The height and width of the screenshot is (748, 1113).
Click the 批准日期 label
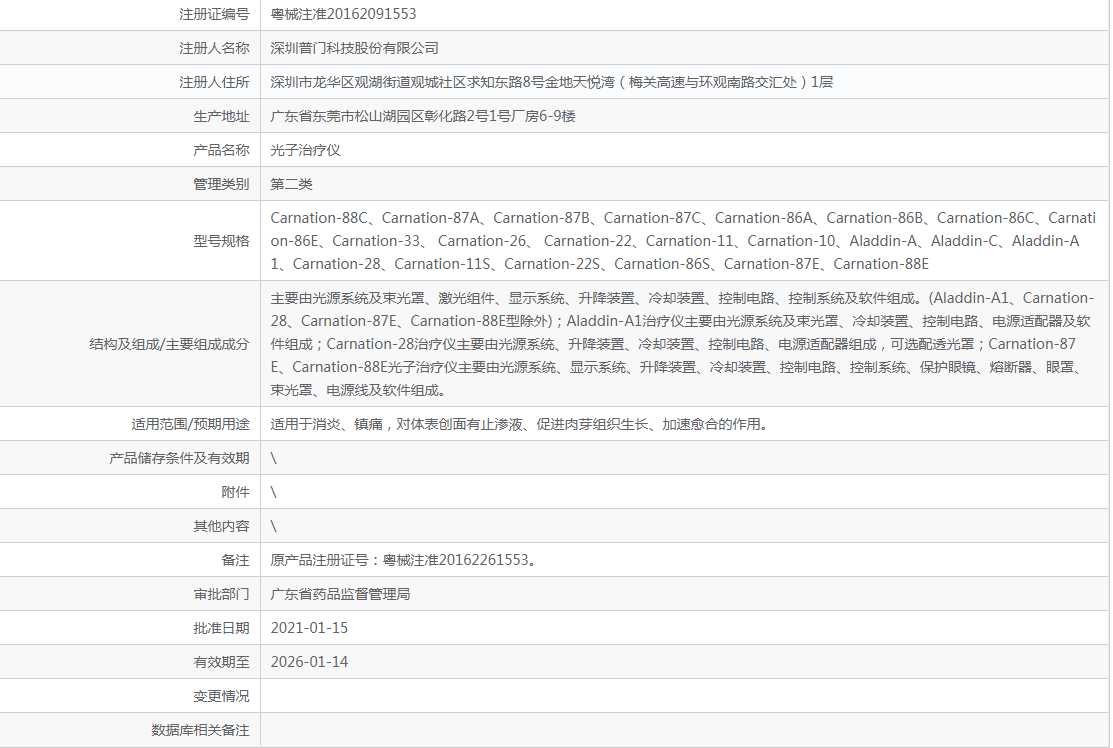[x=221, y=629]
